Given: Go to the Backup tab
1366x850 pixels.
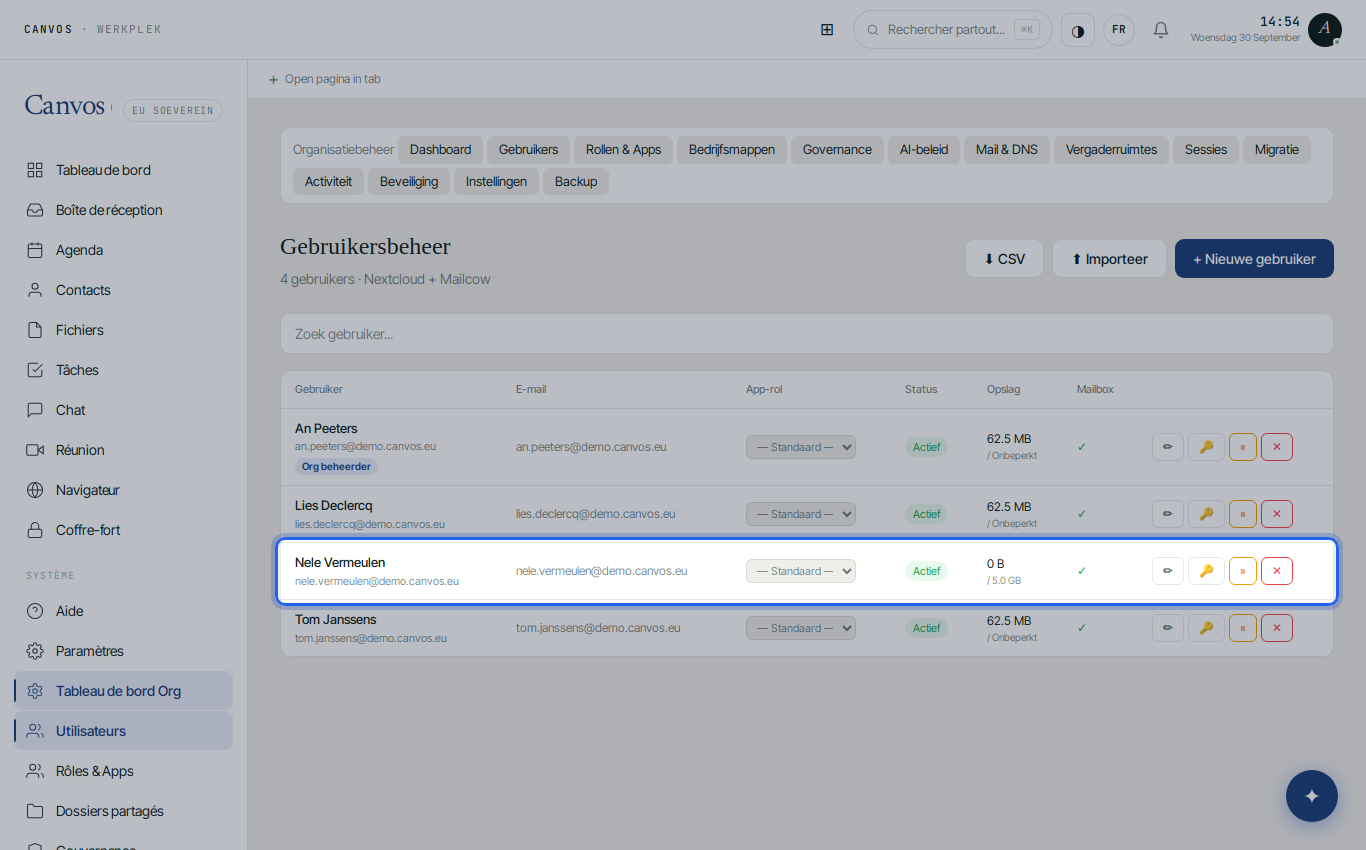Looking at the screenshot, I should (x=576, y=182).
